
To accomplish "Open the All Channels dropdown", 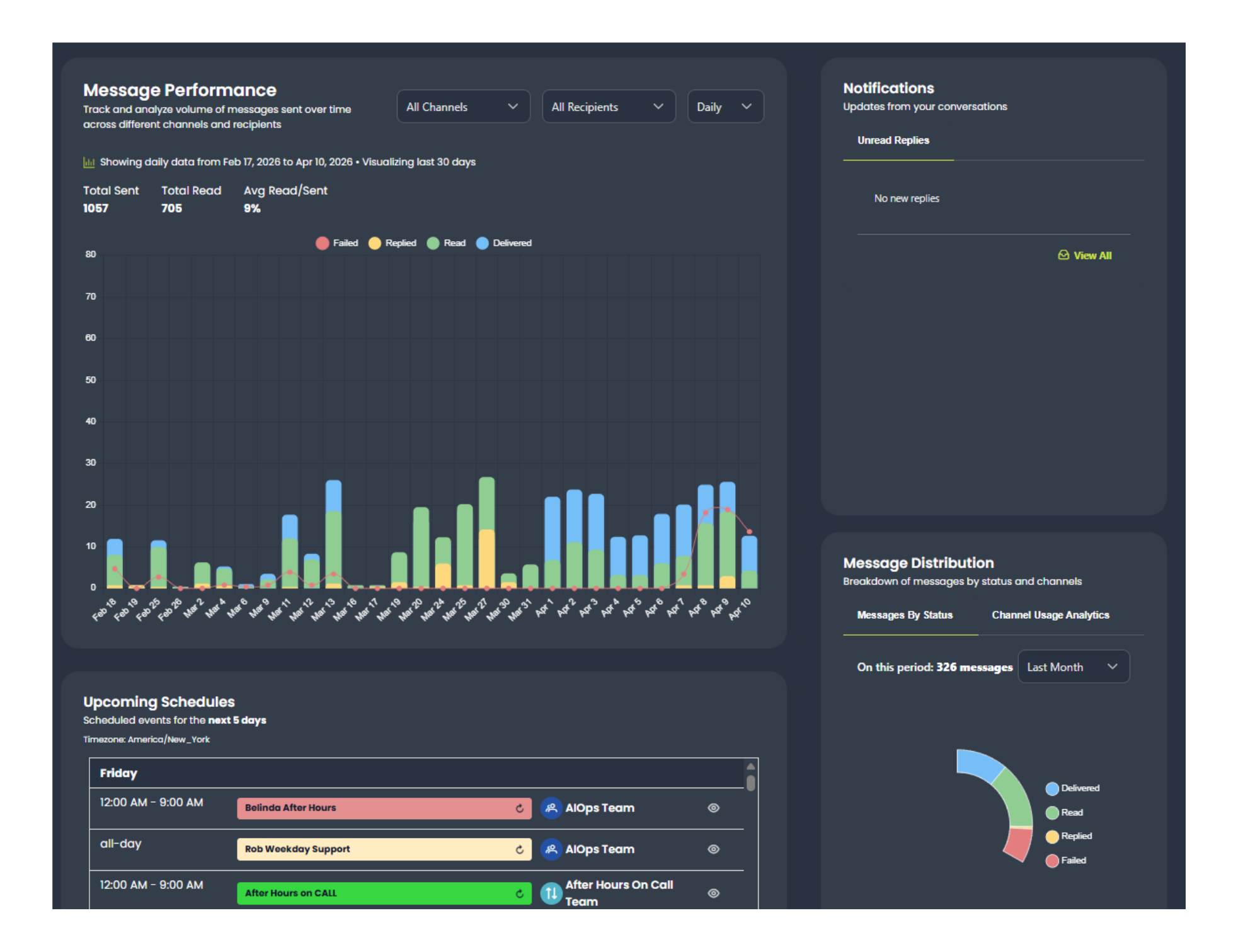I will pos(463,106).
